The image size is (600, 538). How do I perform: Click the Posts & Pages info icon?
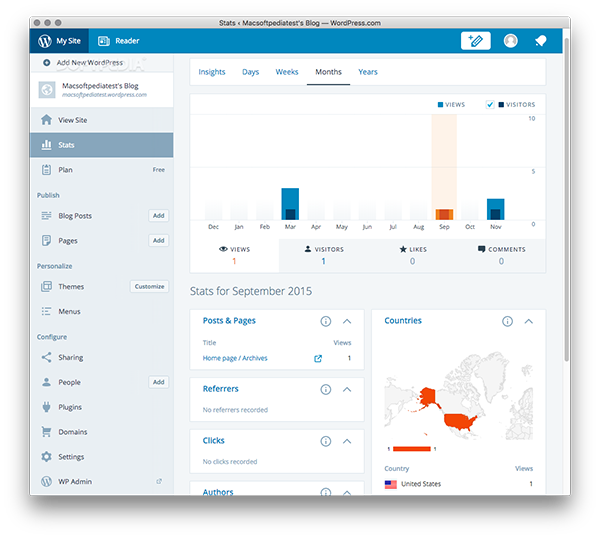[326, 321]
